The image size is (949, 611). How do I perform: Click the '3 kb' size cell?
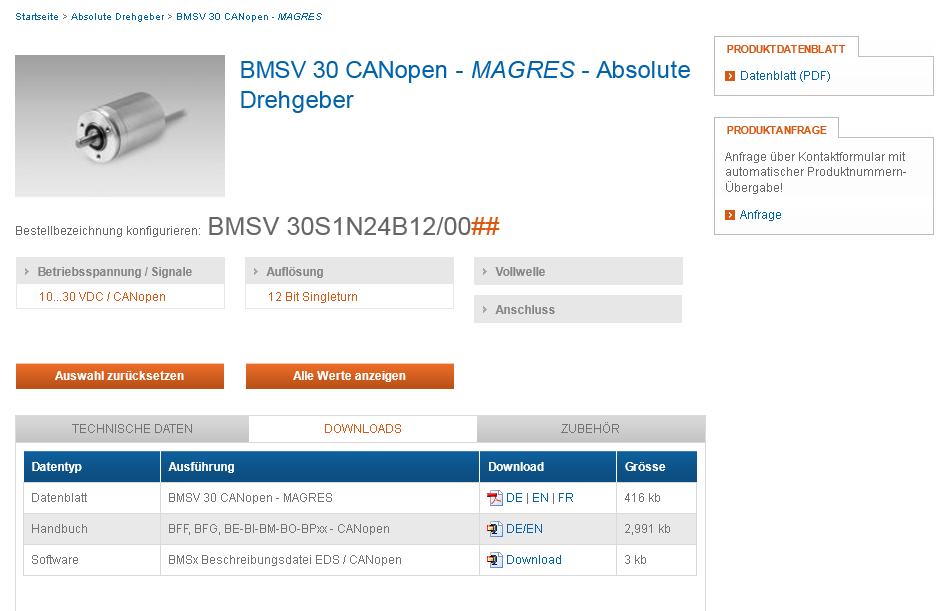click(x=657, y=560)
